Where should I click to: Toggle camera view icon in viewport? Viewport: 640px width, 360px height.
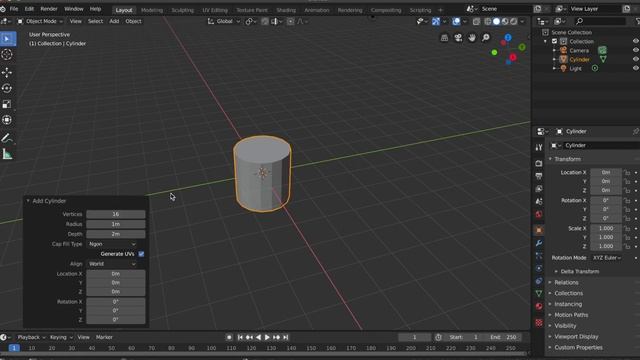pos(458,38)
